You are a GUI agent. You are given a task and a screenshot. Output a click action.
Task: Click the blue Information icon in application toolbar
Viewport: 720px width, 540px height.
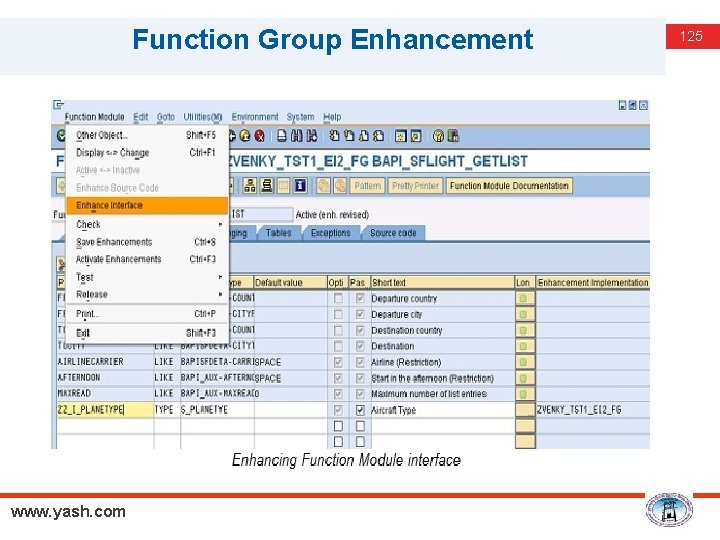[x=300, y=186]
